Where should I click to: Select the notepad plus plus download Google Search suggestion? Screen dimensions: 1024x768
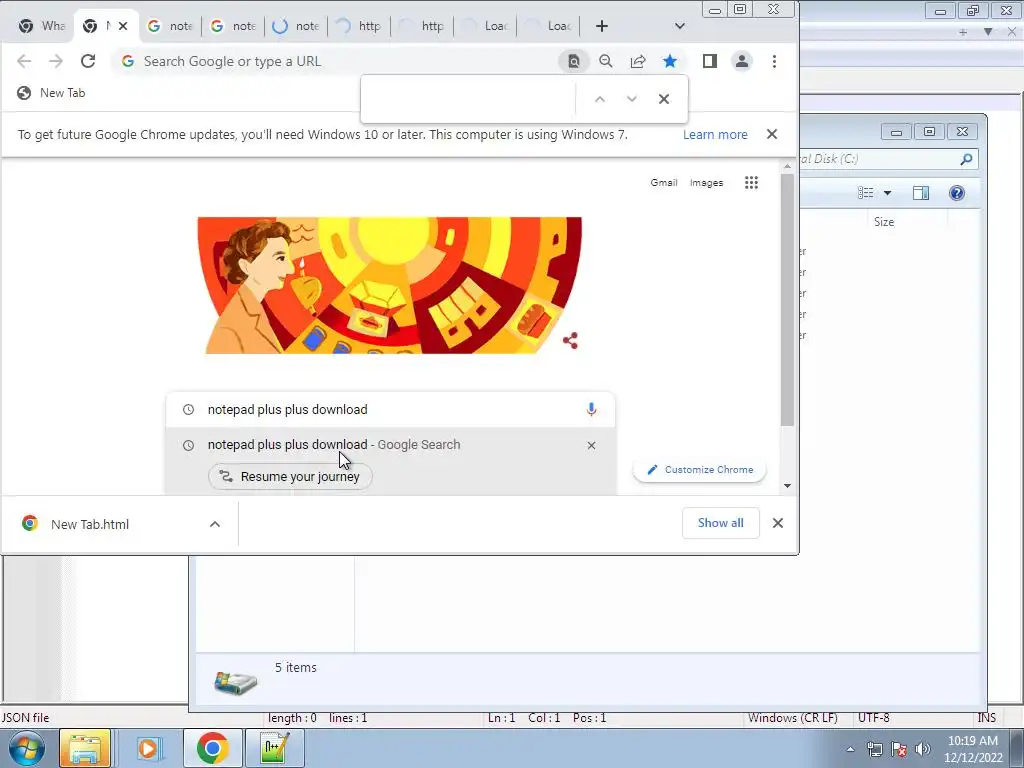[391, 445]
